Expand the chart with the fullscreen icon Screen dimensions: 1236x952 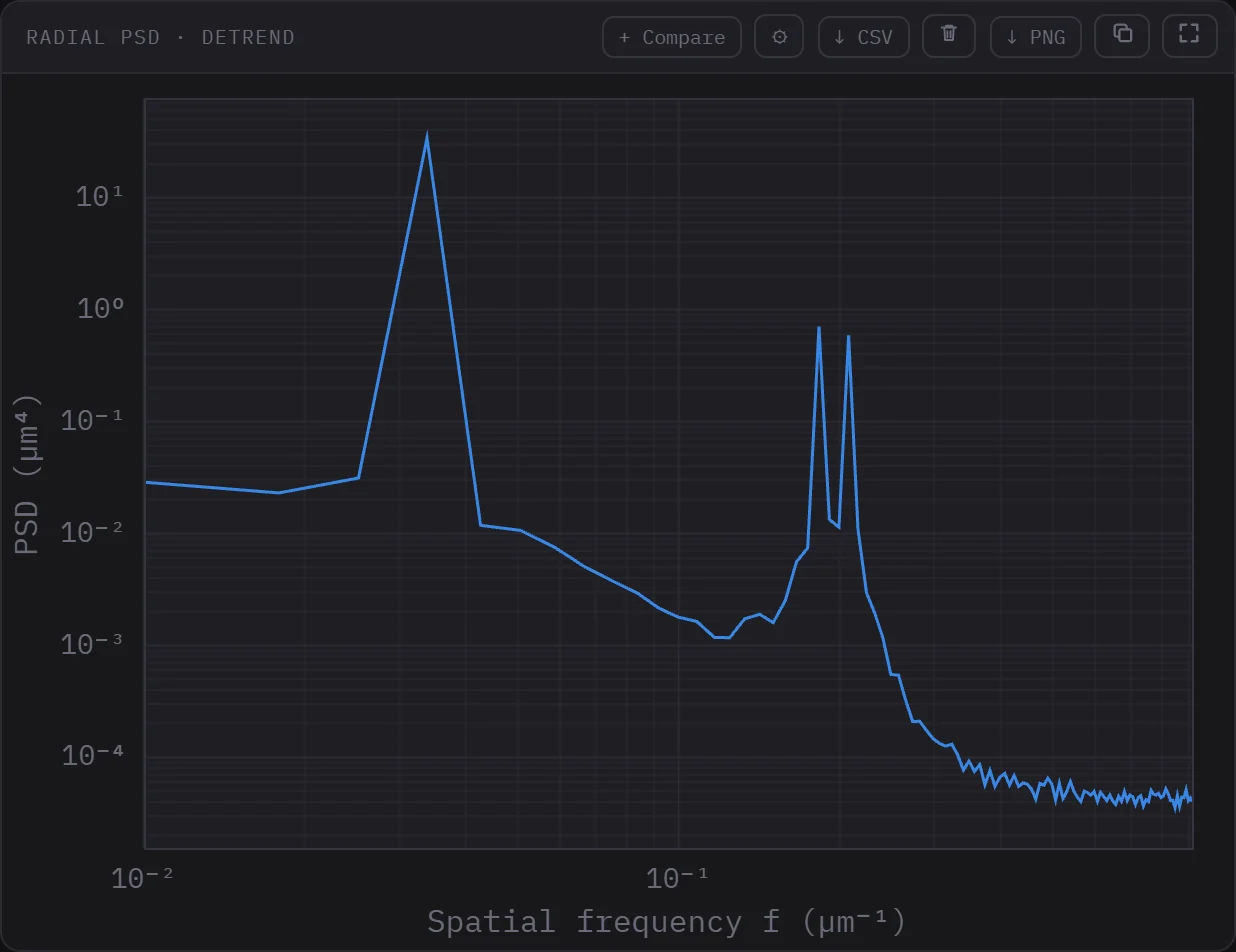tap(1189, 37)
